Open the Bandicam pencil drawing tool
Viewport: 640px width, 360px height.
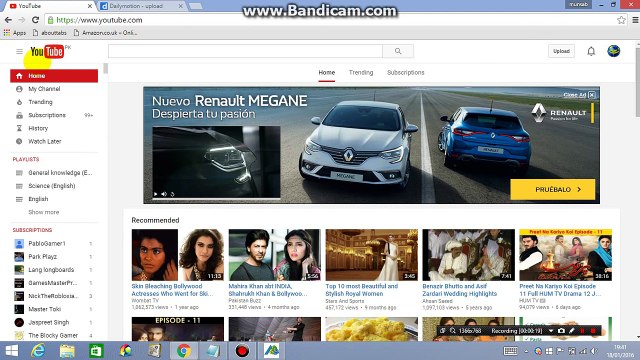572,331
